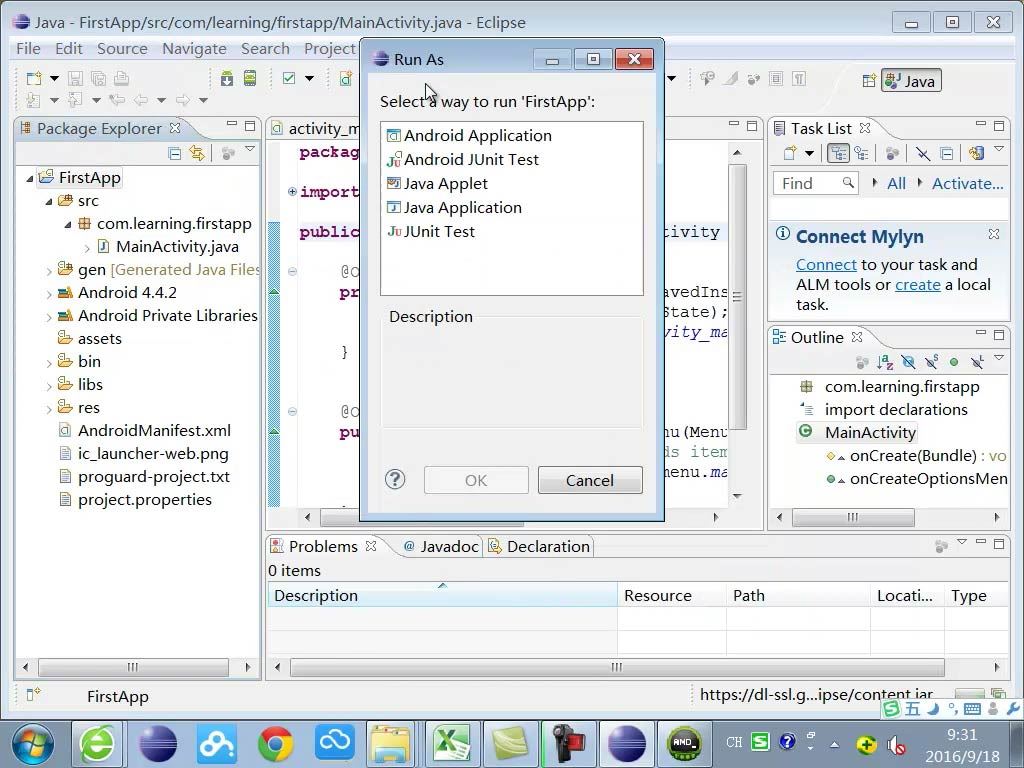The width and height of the screenshot is (1024, 768).
Task: Open Package Explorer view menu triangle
Action: click(x=250, y=150)
